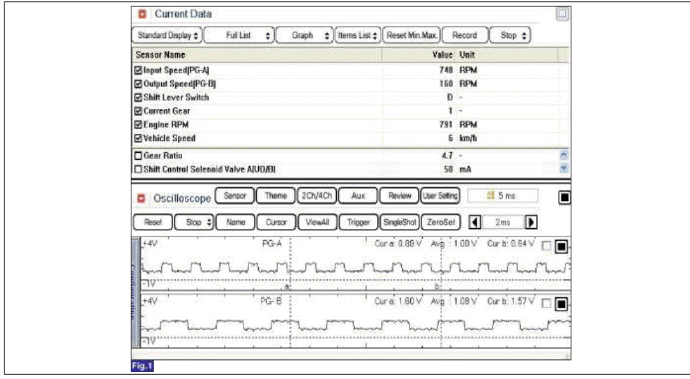This screenshot has height=379, width=690.
Task: Open Trigger settings
Action: 359,222
